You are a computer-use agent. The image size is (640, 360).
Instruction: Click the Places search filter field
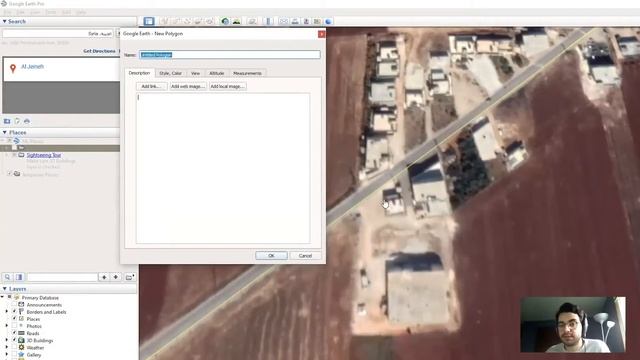[62, 277]
